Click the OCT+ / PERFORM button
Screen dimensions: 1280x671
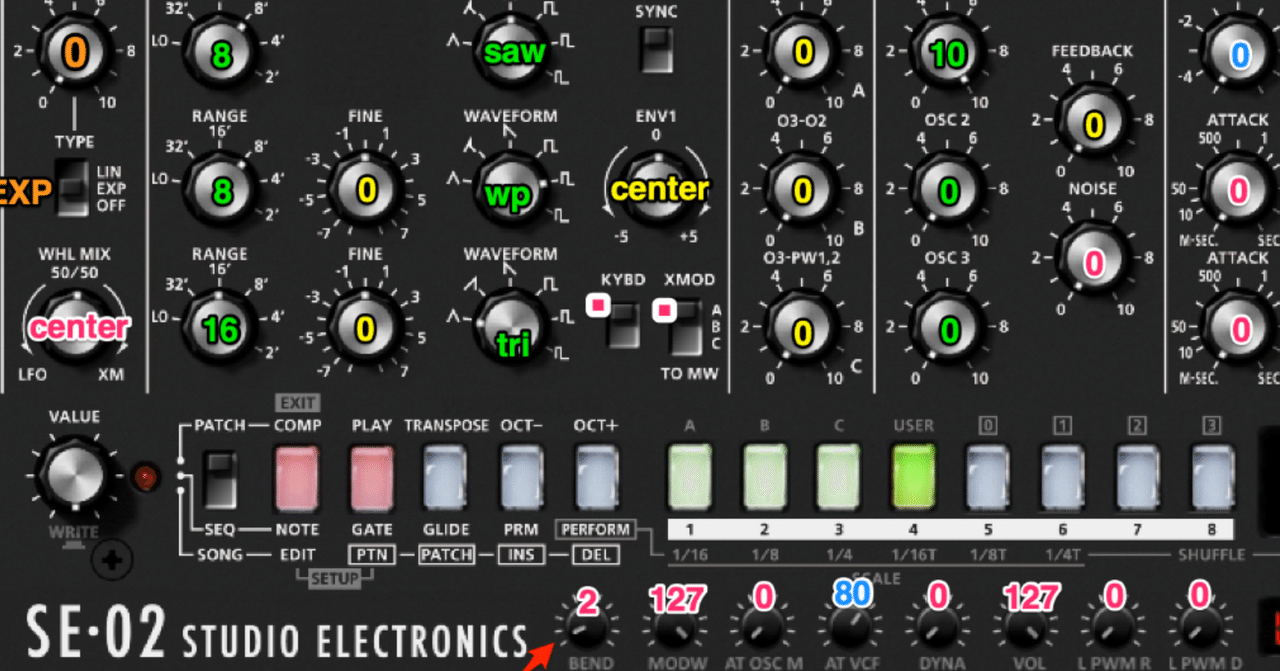596,476
